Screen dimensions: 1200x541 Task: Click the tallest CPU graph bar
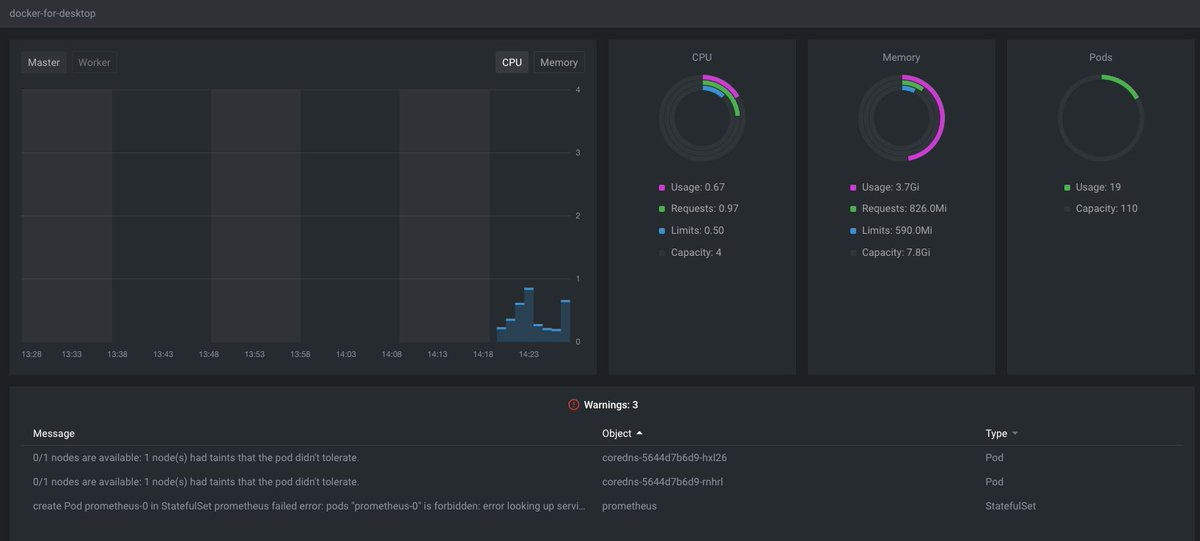point(528,315)
